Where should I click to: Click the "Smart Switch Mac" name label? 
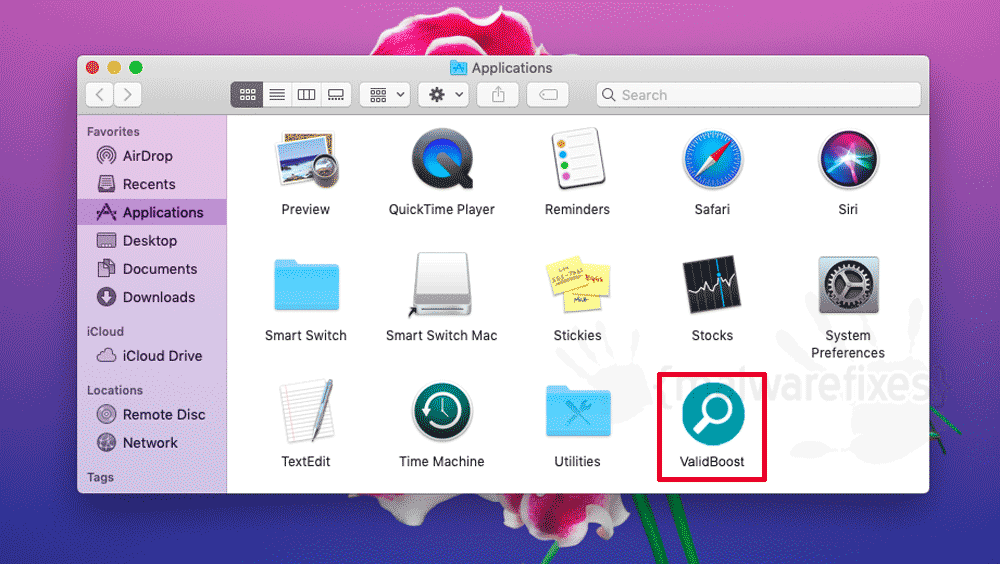441,336
